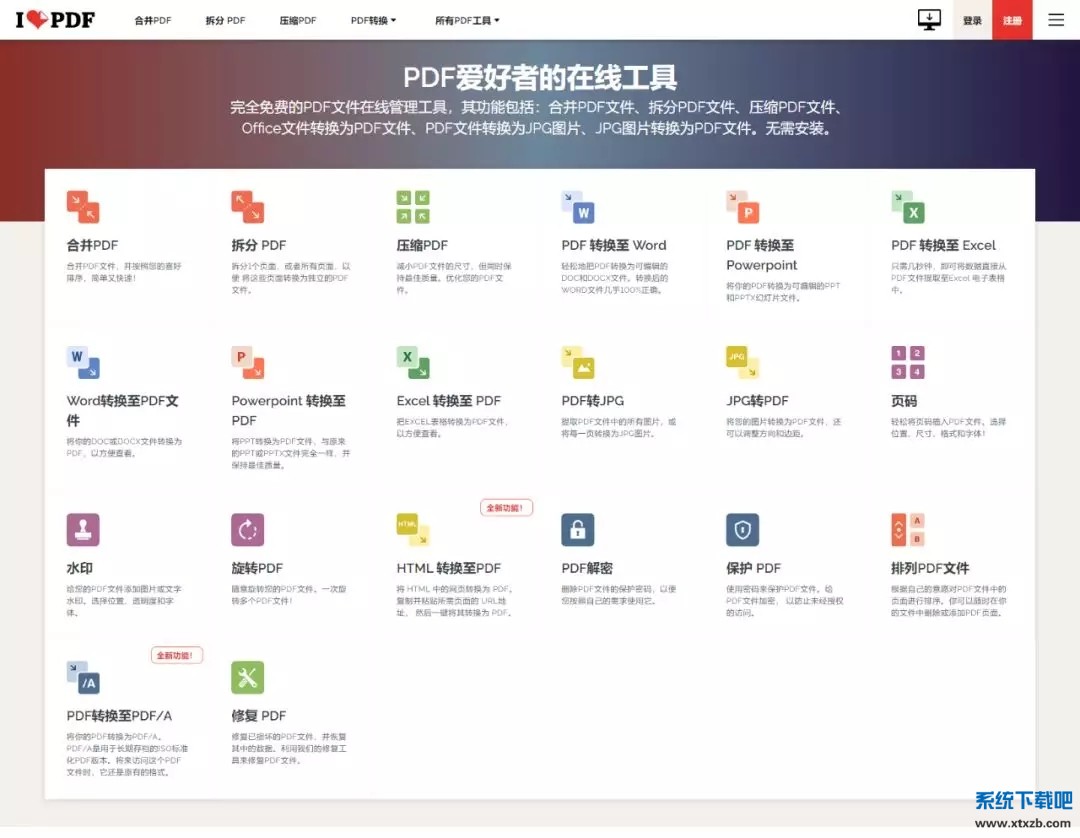
Task: Open the PDF解密 unlock padlock icon
Action: tap(578, 530)
